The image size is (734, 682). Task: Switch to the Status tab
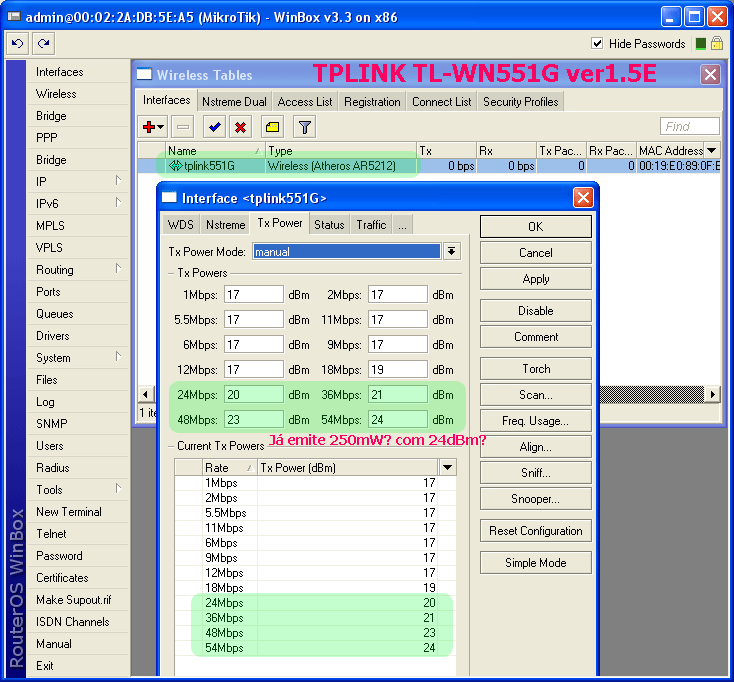pos(329,225)
